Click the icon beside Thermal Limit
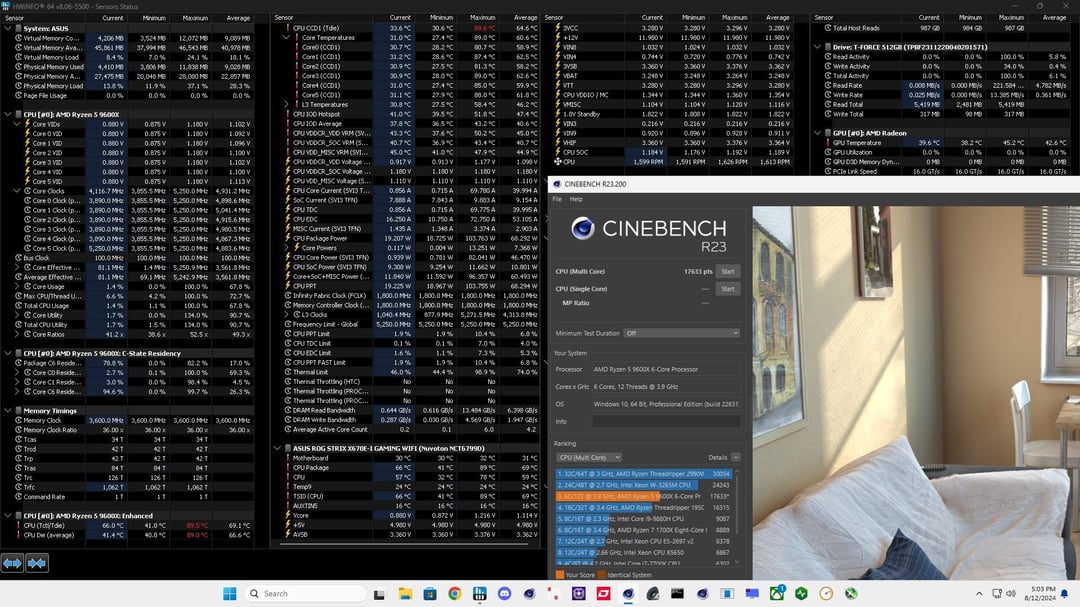 click(x=288, y=372)
